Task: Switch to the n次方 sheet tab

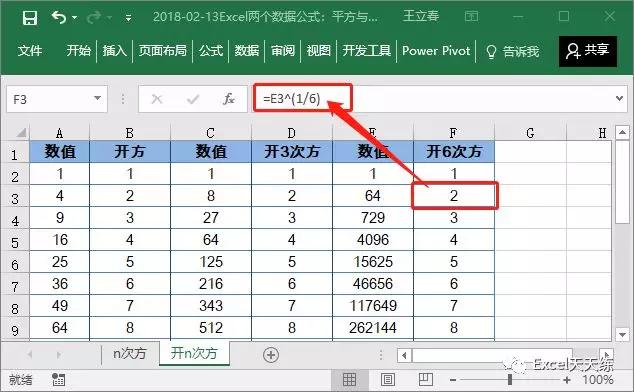Action: (x=129, y=354)
